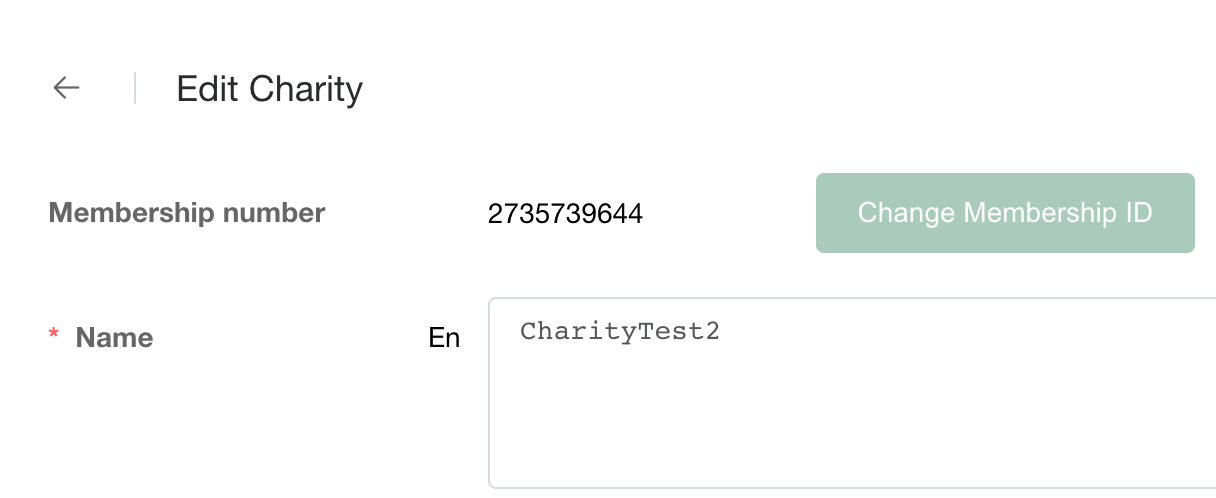
Task: Click empty space inside the Name box
Action: (x=850, y=430)
